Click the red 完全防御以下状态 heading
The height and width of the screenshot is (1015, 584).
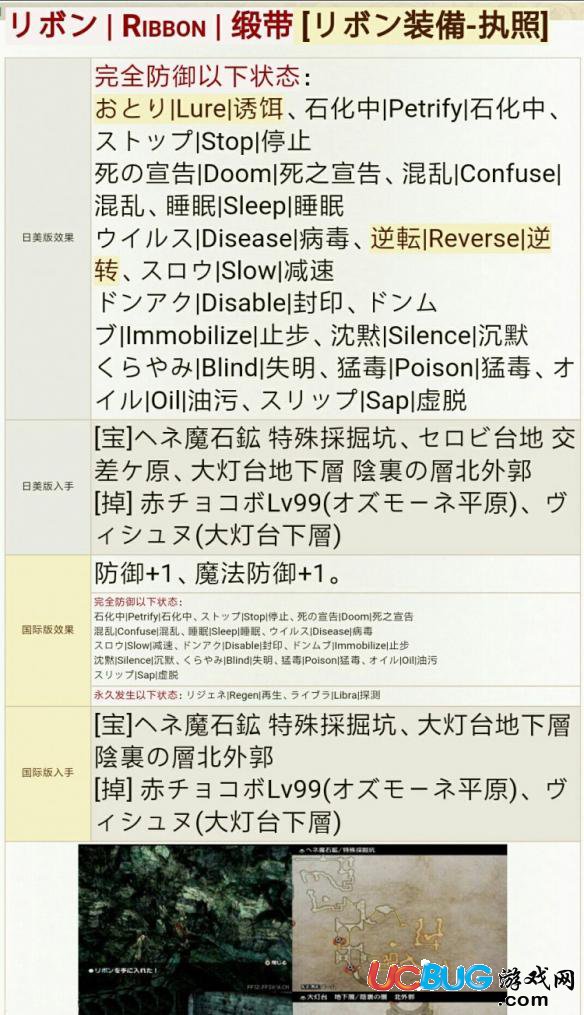pos(197,76)
